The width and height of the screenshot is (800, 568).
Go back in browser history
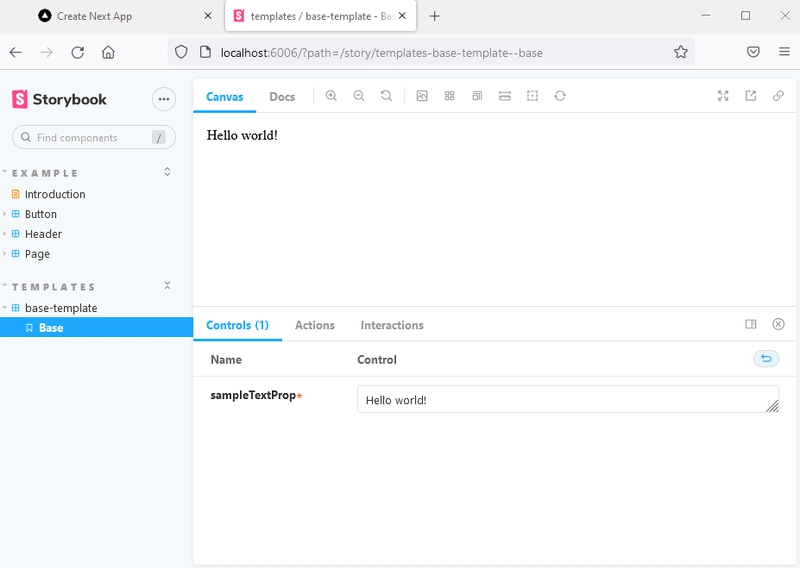[x=16, y=52]
